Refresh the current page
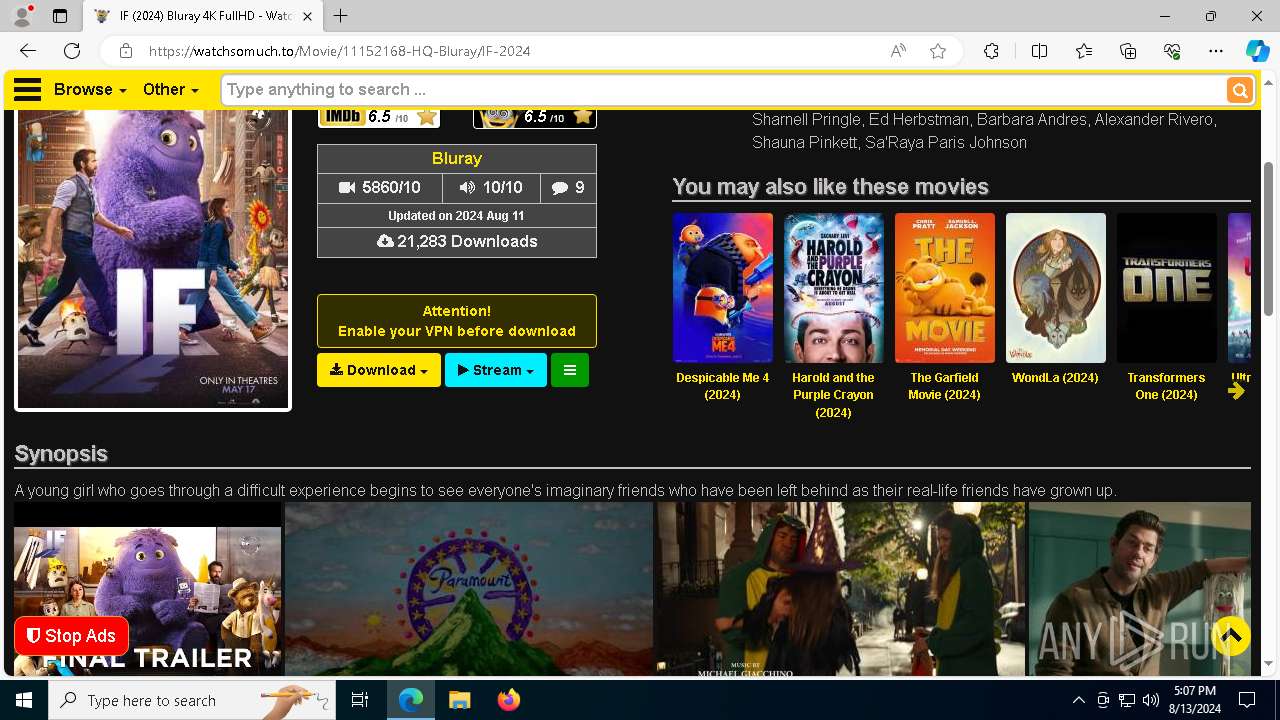 coord(72,51)
